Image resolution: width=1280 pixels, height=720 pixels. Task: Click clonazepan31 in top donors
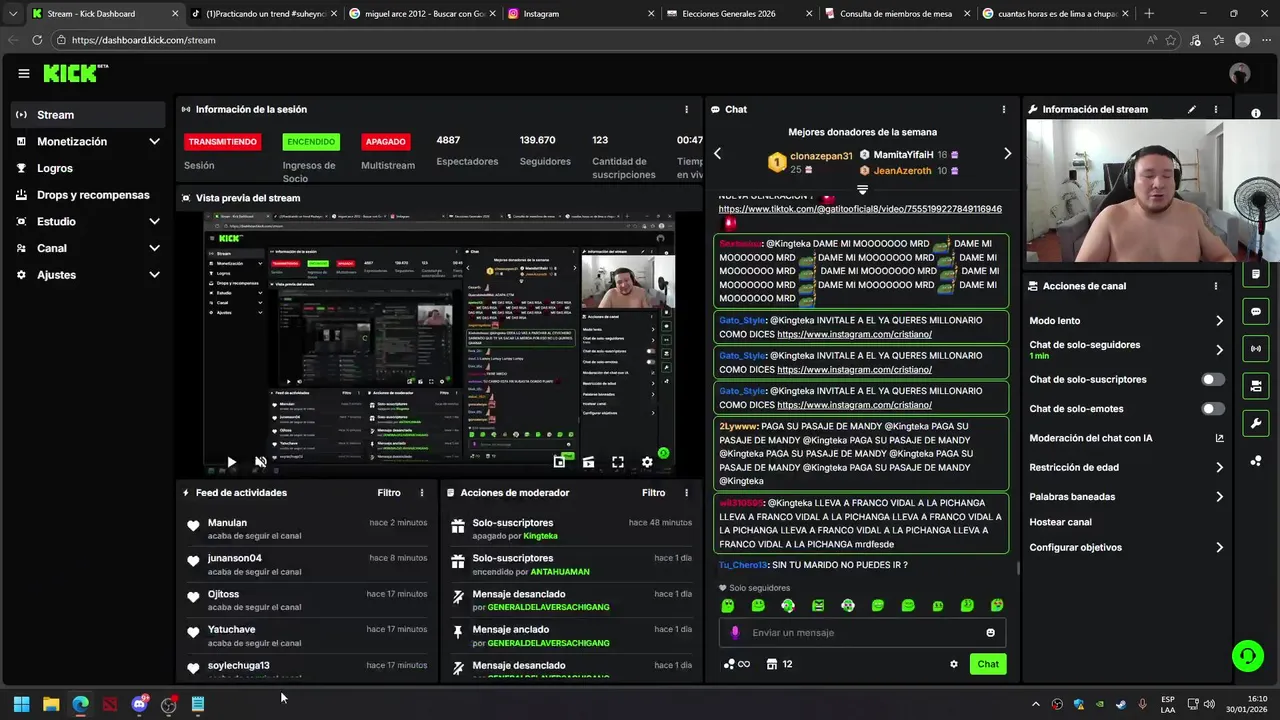(x=821, y=156)
